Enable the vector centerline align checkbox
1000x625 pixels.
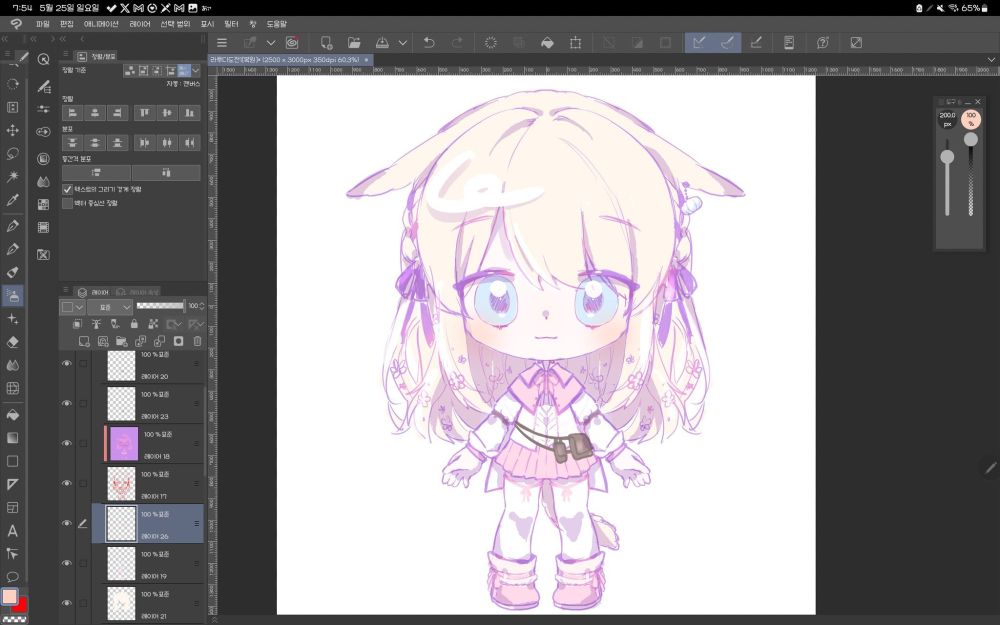tap(67, 203)
